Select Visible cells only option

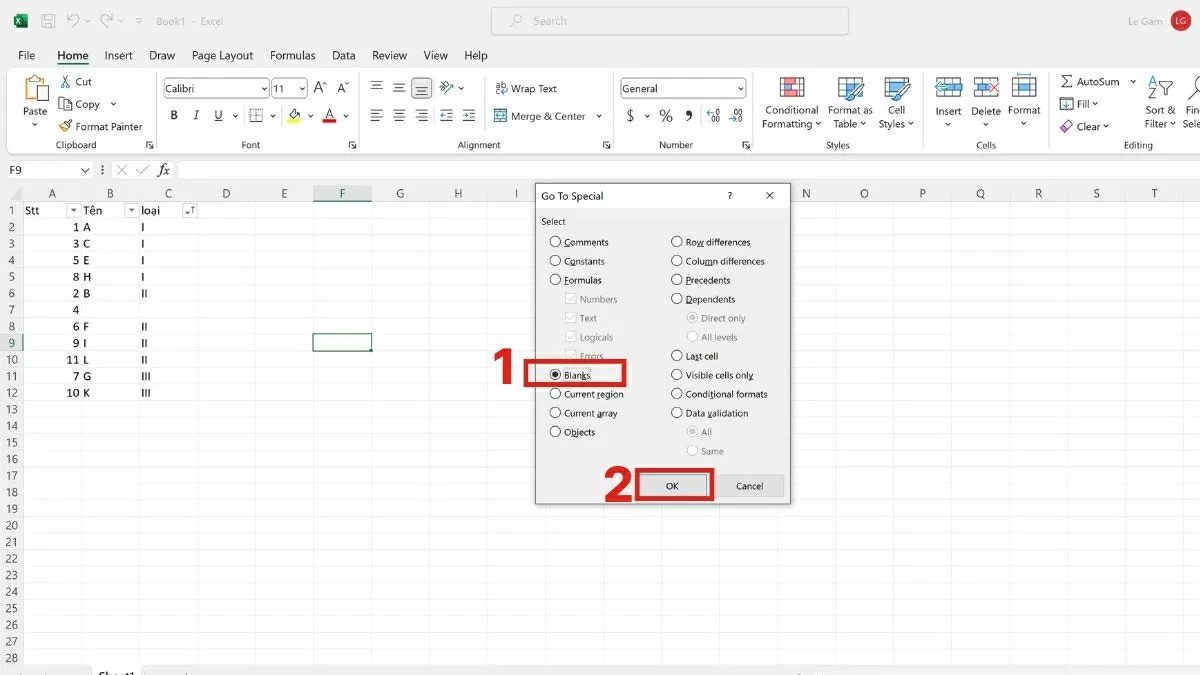[677, 375]
